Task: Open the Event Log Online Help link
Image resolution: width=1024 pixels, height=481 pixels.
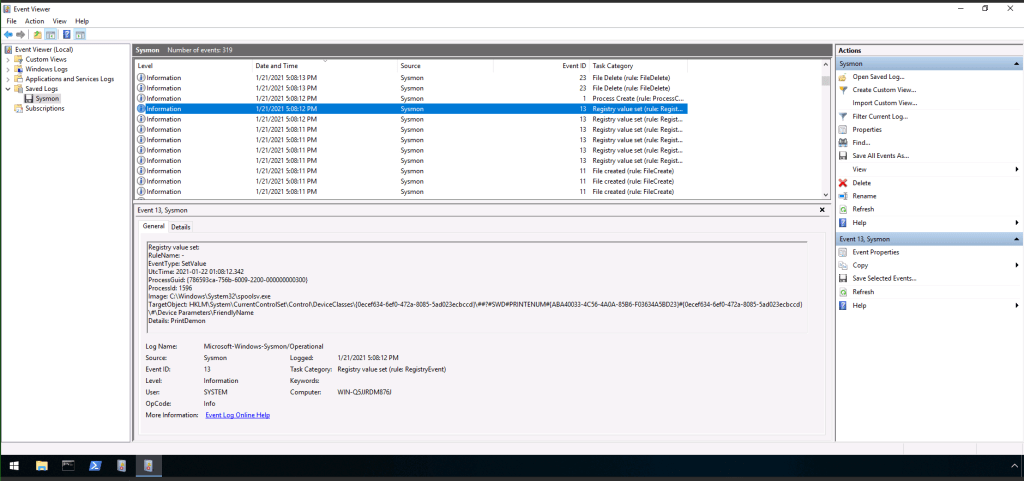Action: point(237,415)
